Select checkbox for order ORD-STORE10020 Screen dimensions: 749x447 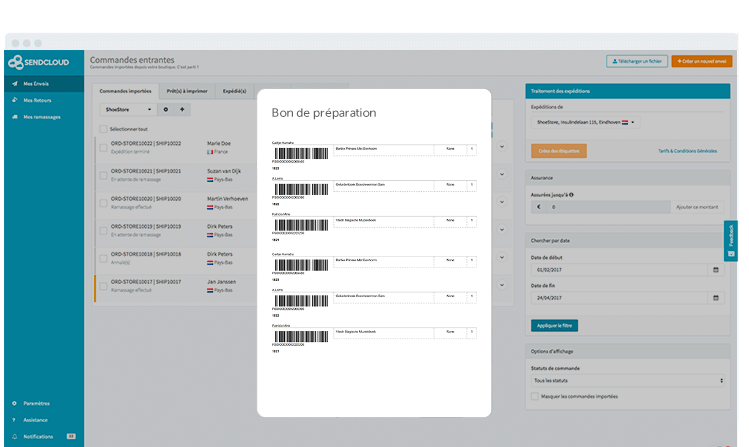click(103, 203)
